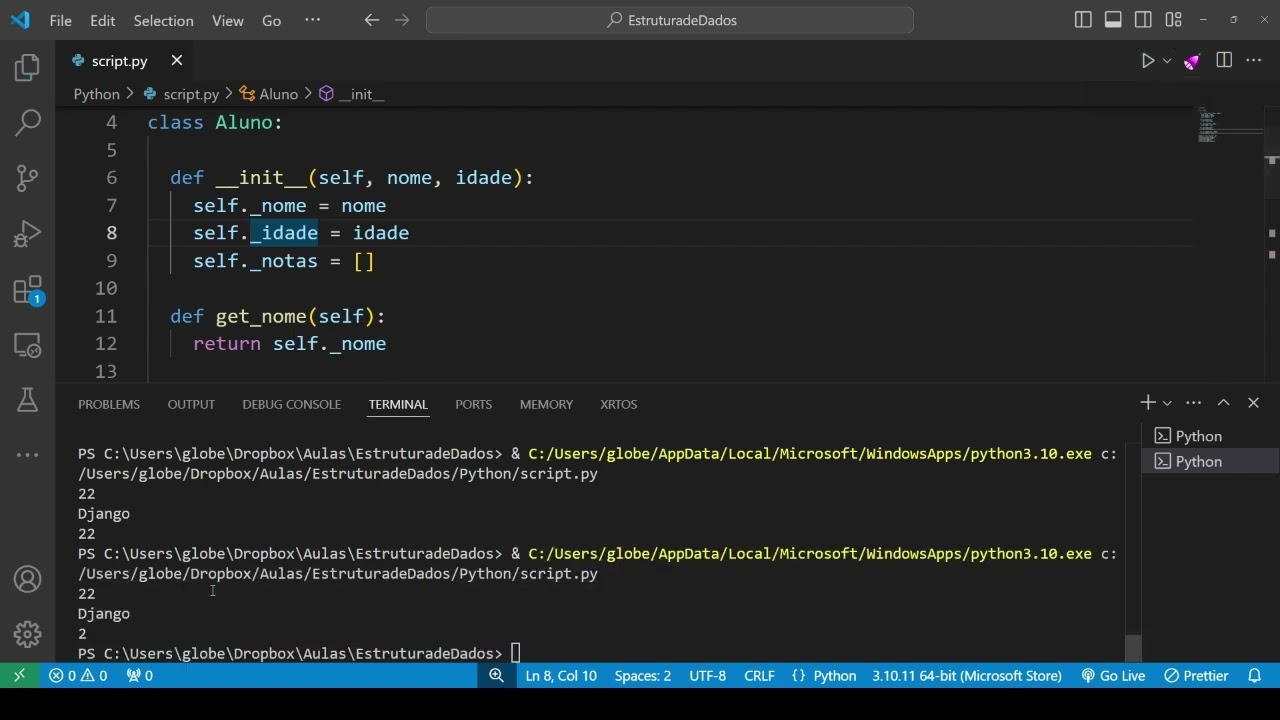
Task: Open the Go menu
Action: click(x=271, y=20)
